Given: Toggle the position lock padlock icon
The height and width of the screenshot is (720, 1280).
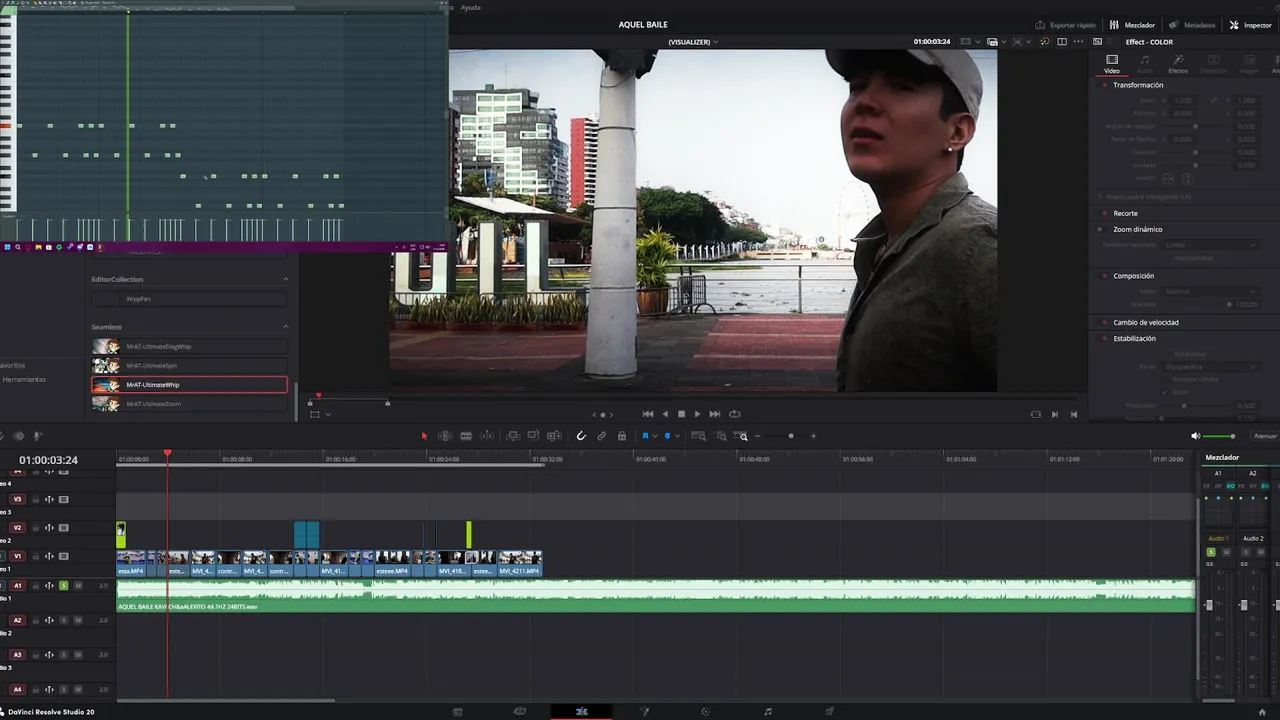Looking at the screenshot, I should [x=622, y=436].
